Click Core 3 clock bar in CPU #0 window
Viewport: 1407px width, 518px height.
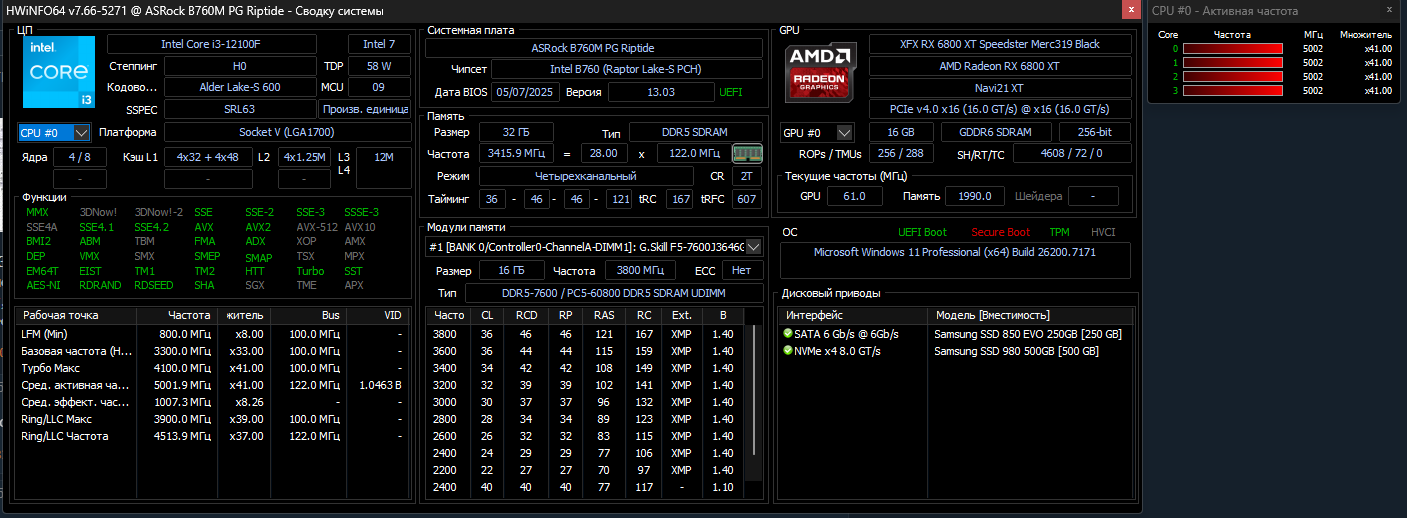(1235, 91)
